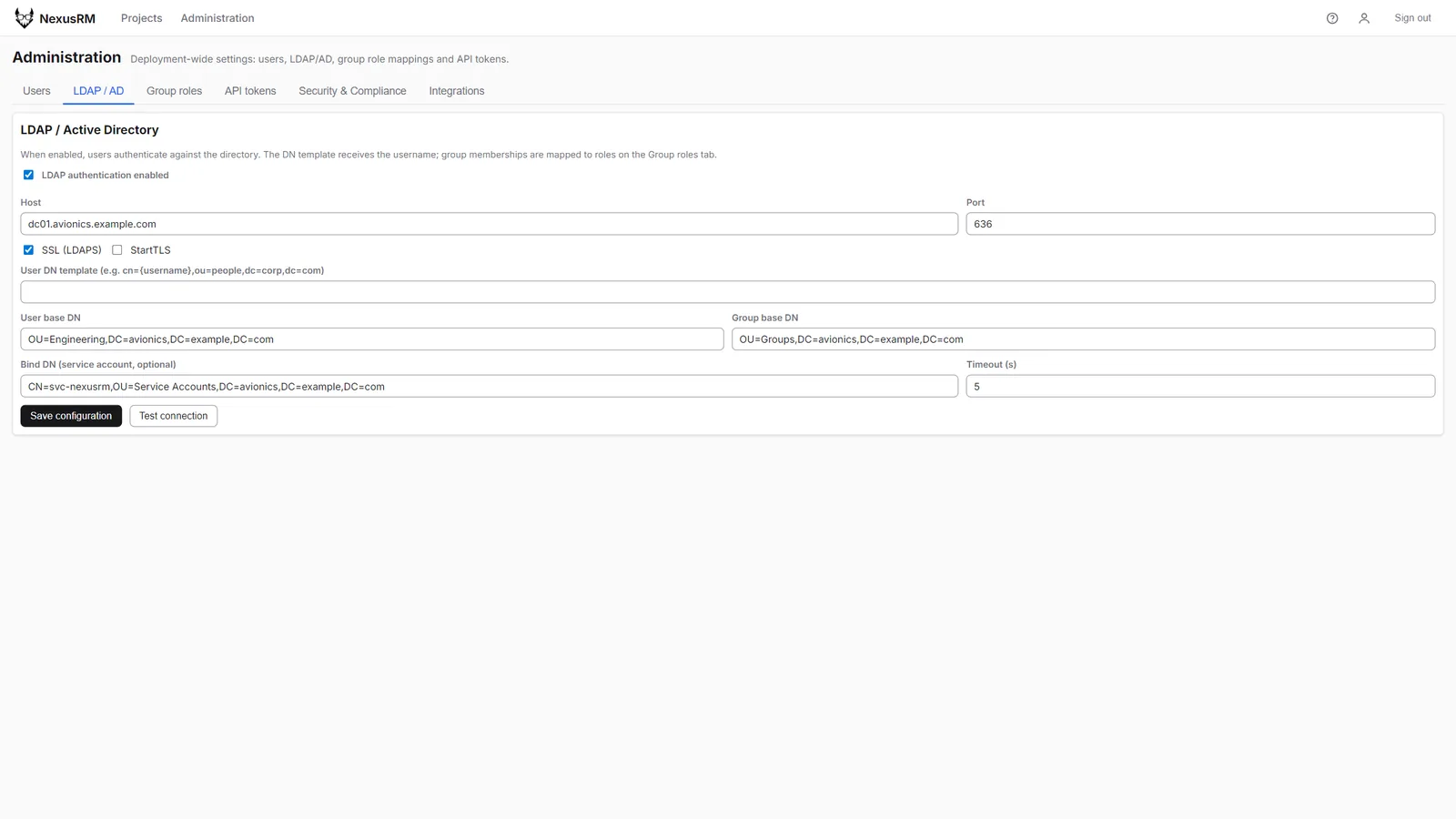This screenshot has height=819, width=1456.
Task: Click the Timeout (s) field
Action: (1200, 387)
